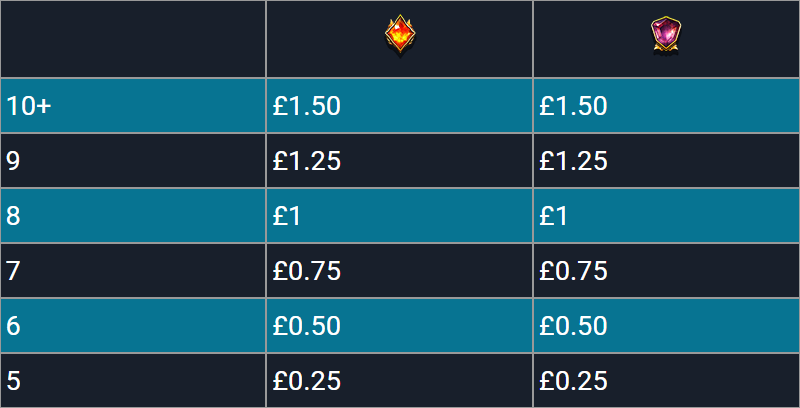Select the 10+ row label cell

coord(133,106)
